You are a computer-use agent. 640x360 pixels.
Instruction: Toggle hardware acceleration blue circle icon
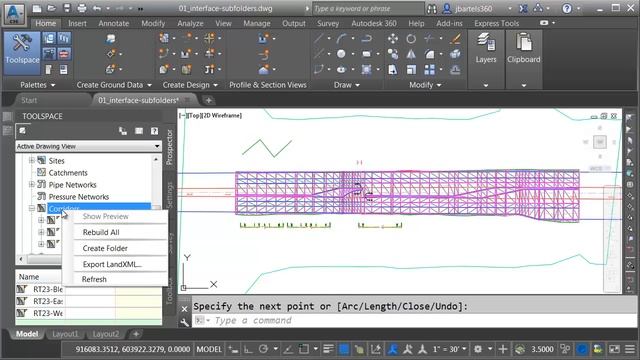(x=582, y=349)
